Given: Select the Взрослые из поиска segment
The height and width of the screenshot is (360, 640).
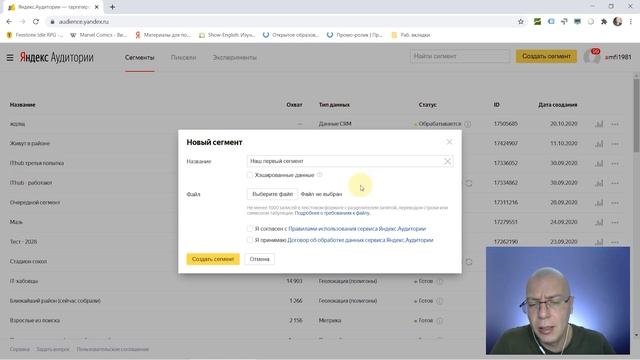Looking at the screenshot, I should point(35,320).
